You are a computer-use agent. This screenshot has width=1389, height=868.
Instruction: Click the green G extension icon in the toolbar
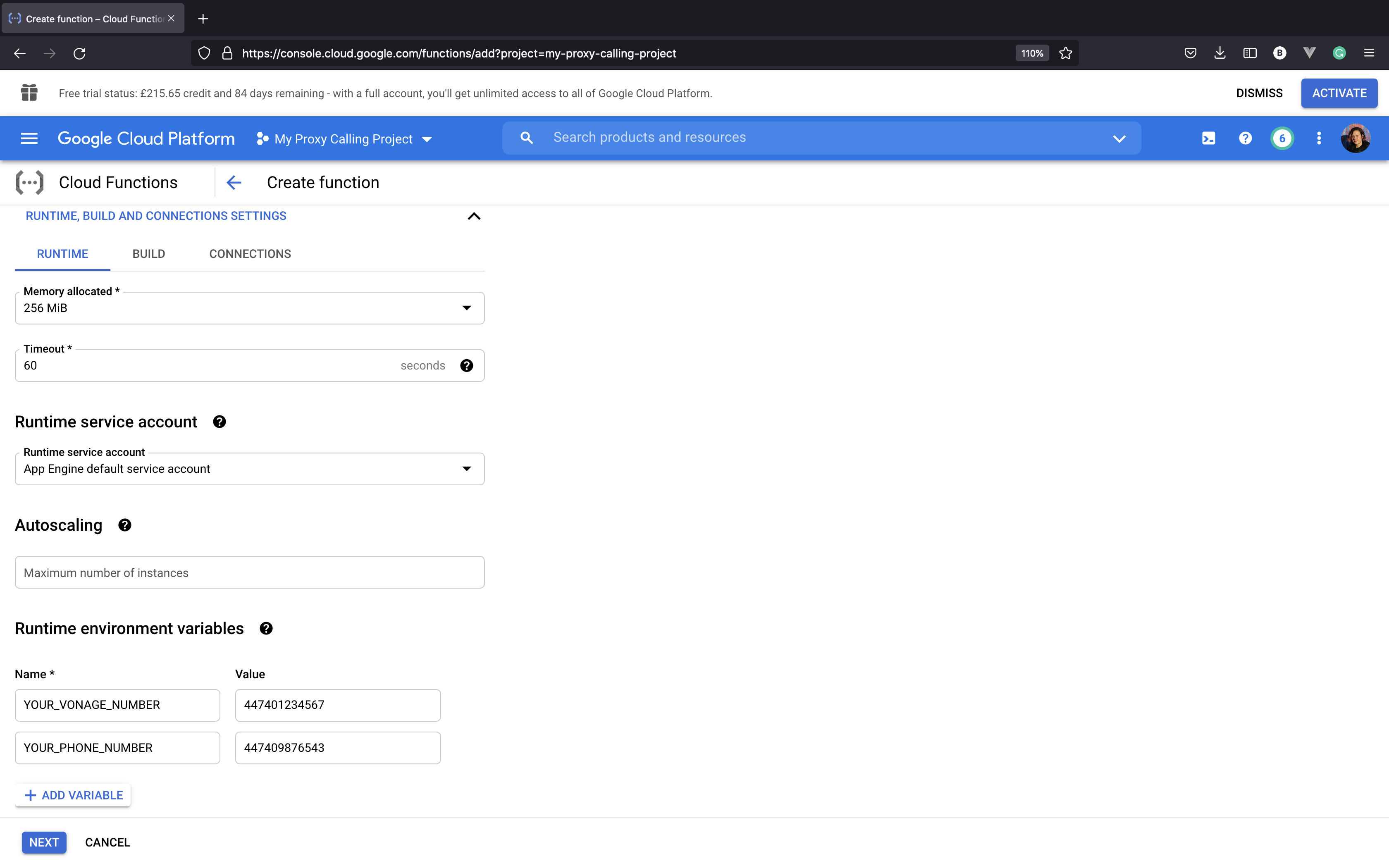point(1339,53)
